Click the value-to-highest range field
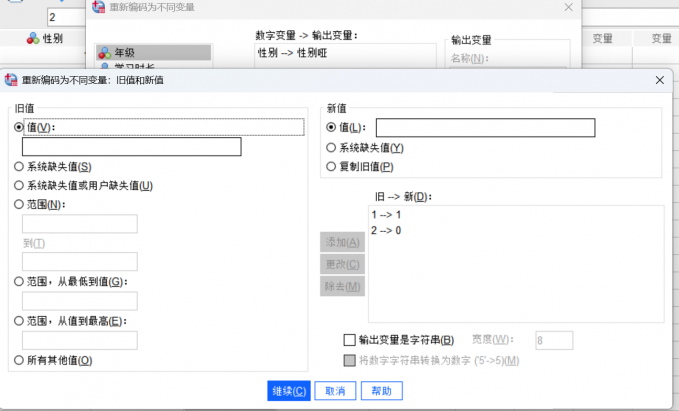 point(80,340)
